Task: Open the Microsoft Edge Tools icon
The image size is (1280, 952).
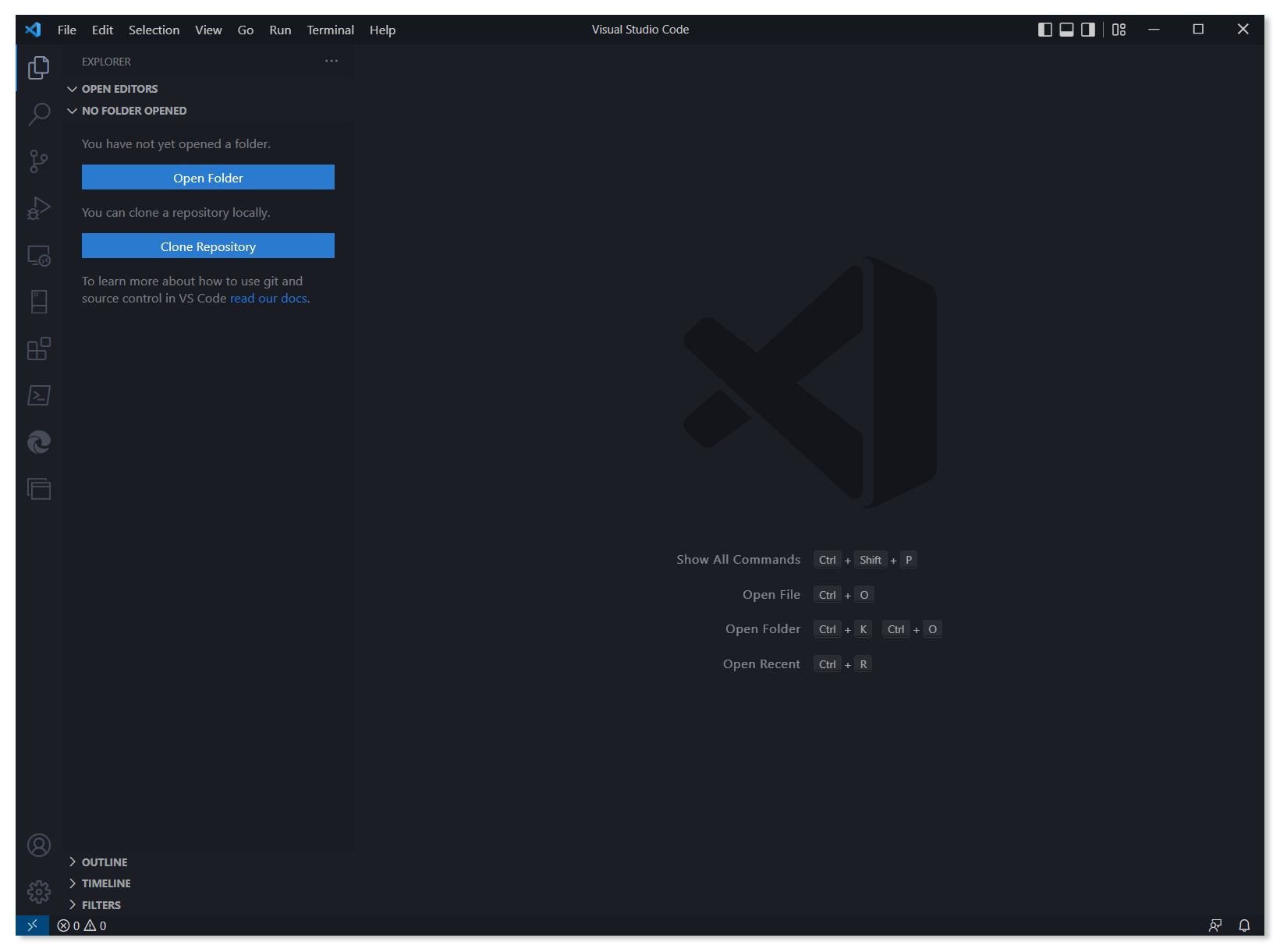Action: tap(39, 442)
